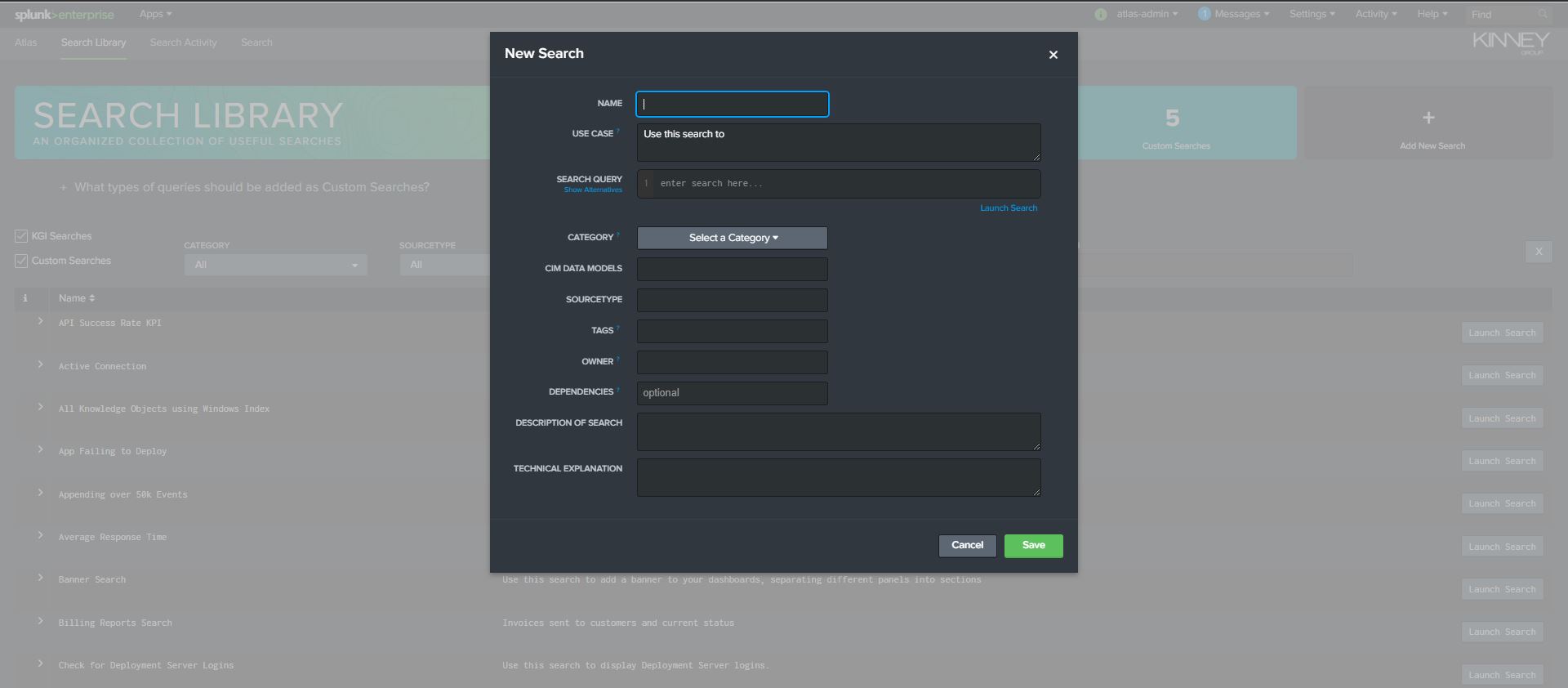Open Select a Category dropdown
The height and width of the screenshot is (688, 1568).
pyautogui.click(x=733, y=238)
